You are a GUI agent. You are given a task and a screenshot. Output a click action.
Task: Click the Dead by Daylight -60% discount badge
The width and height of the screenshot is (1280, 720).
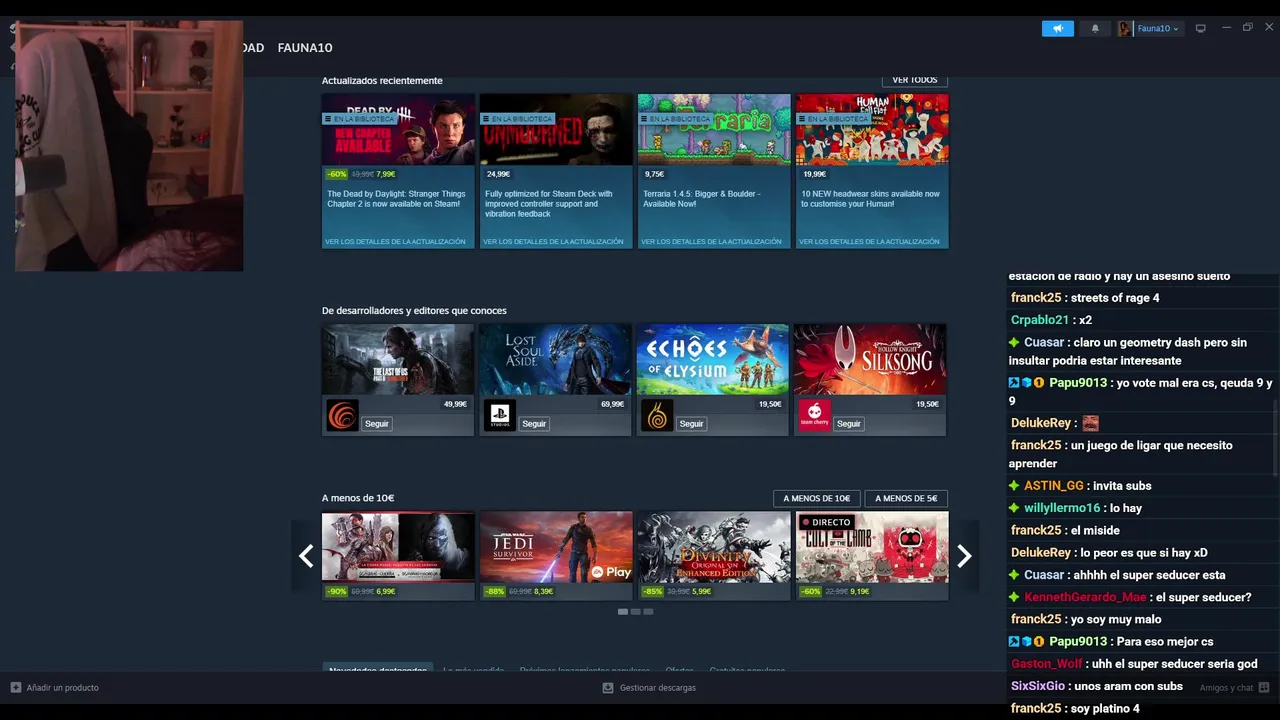(x=336, y=174)
